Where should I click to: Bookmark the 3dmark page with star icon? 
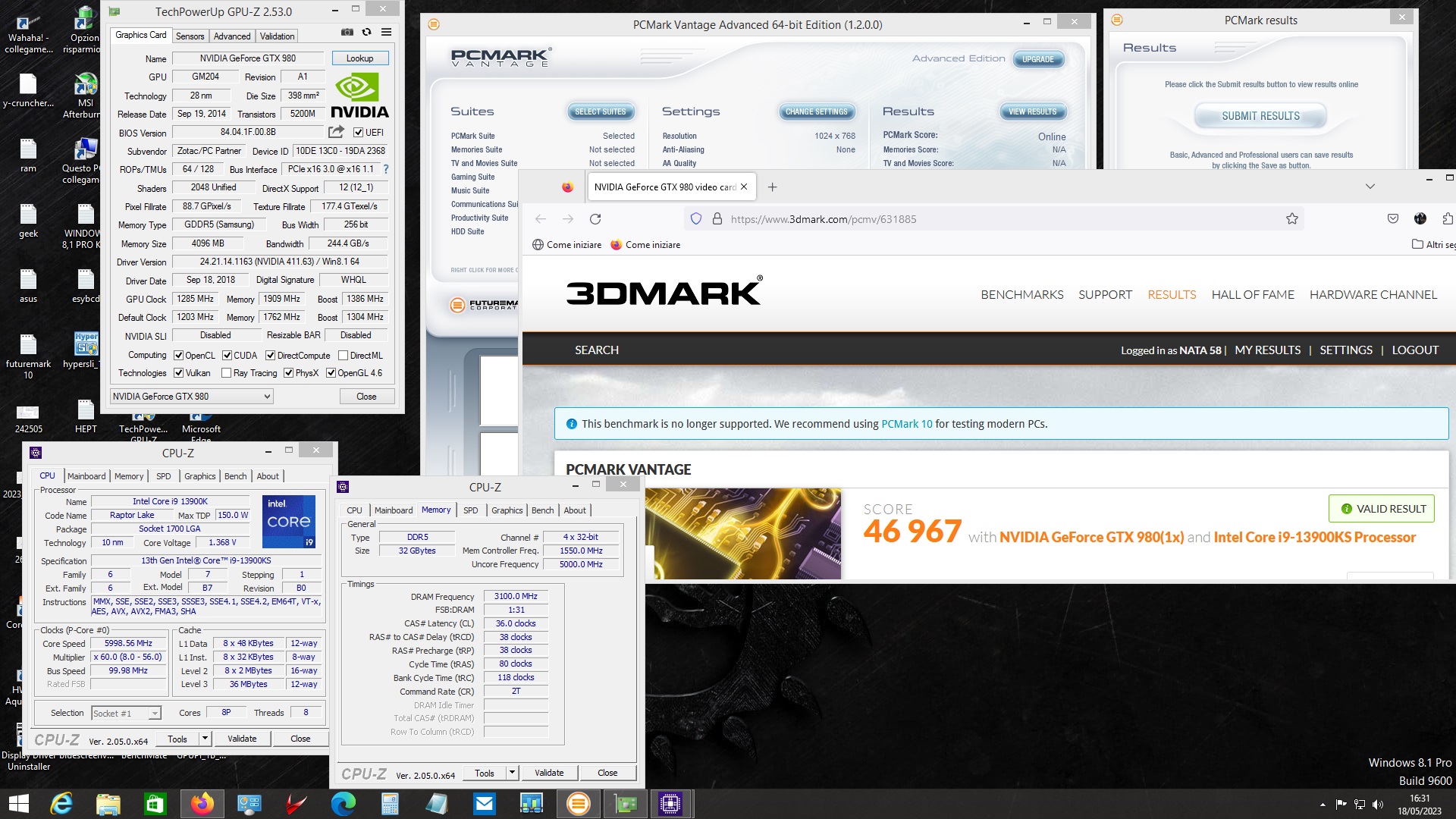[x=1292, y=219]
